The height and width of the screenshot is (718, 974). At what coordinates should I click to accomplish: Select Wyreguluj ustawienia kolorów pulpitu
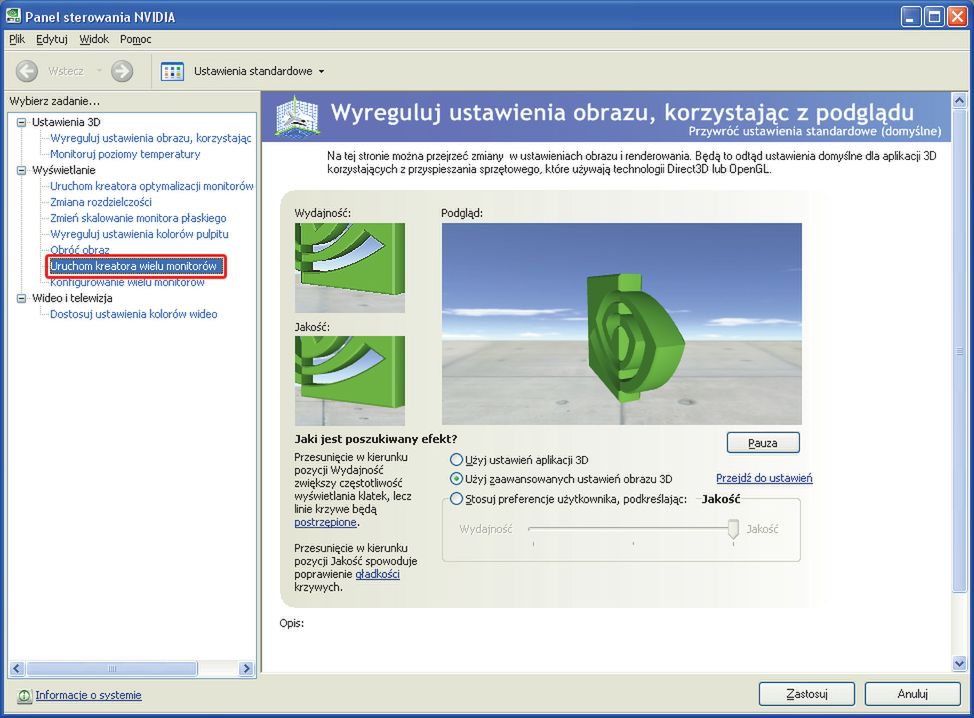[139, 234]
